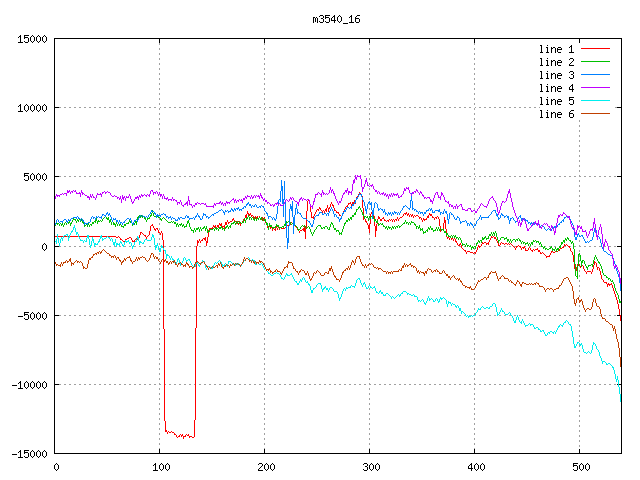The image size is (640, 480).
Task: Click the flat bottom of the red line's deep dip
Action: coord(179,434)
